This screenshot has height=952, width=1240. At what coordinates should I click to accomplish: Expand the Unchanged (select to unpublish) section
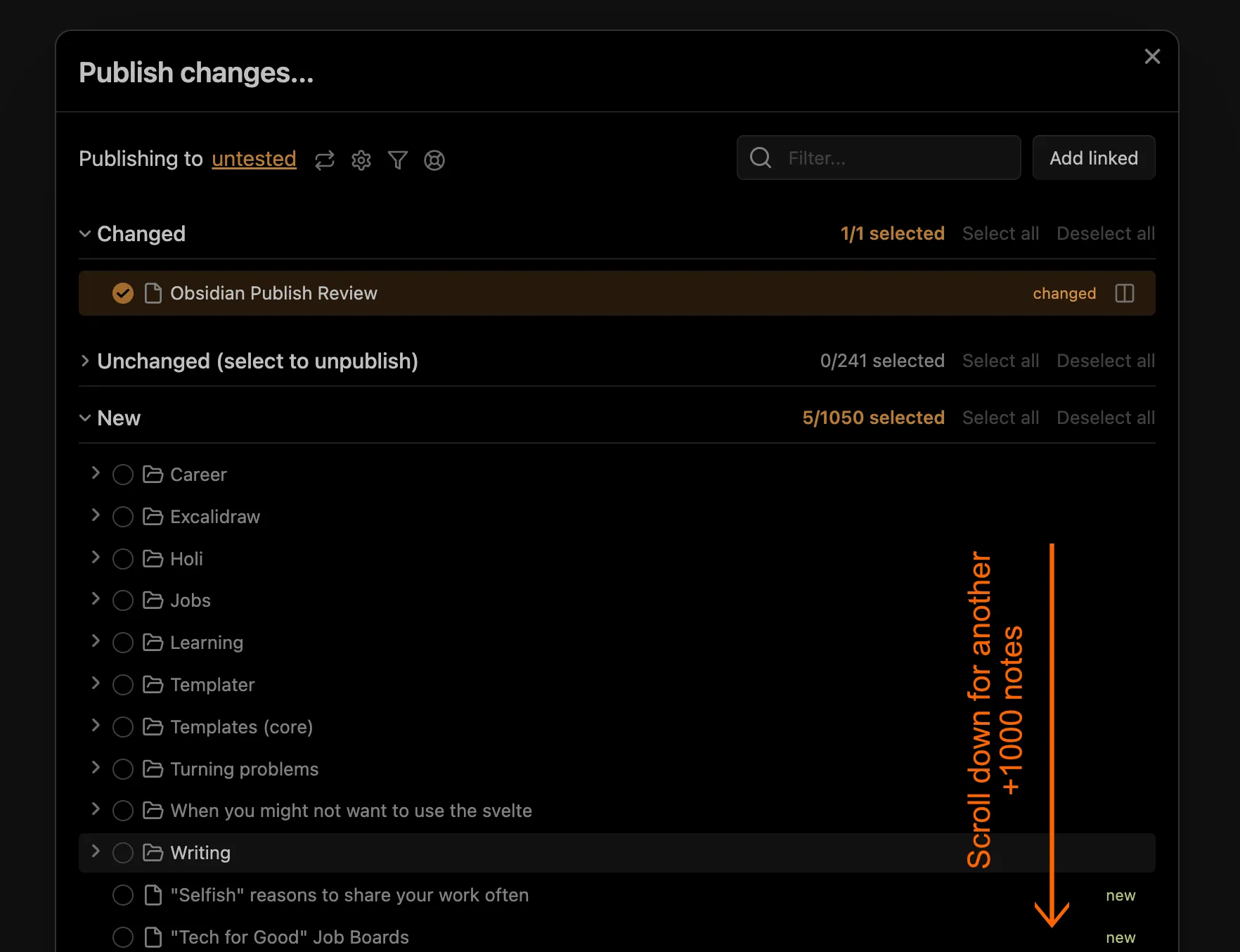[85, 361]
